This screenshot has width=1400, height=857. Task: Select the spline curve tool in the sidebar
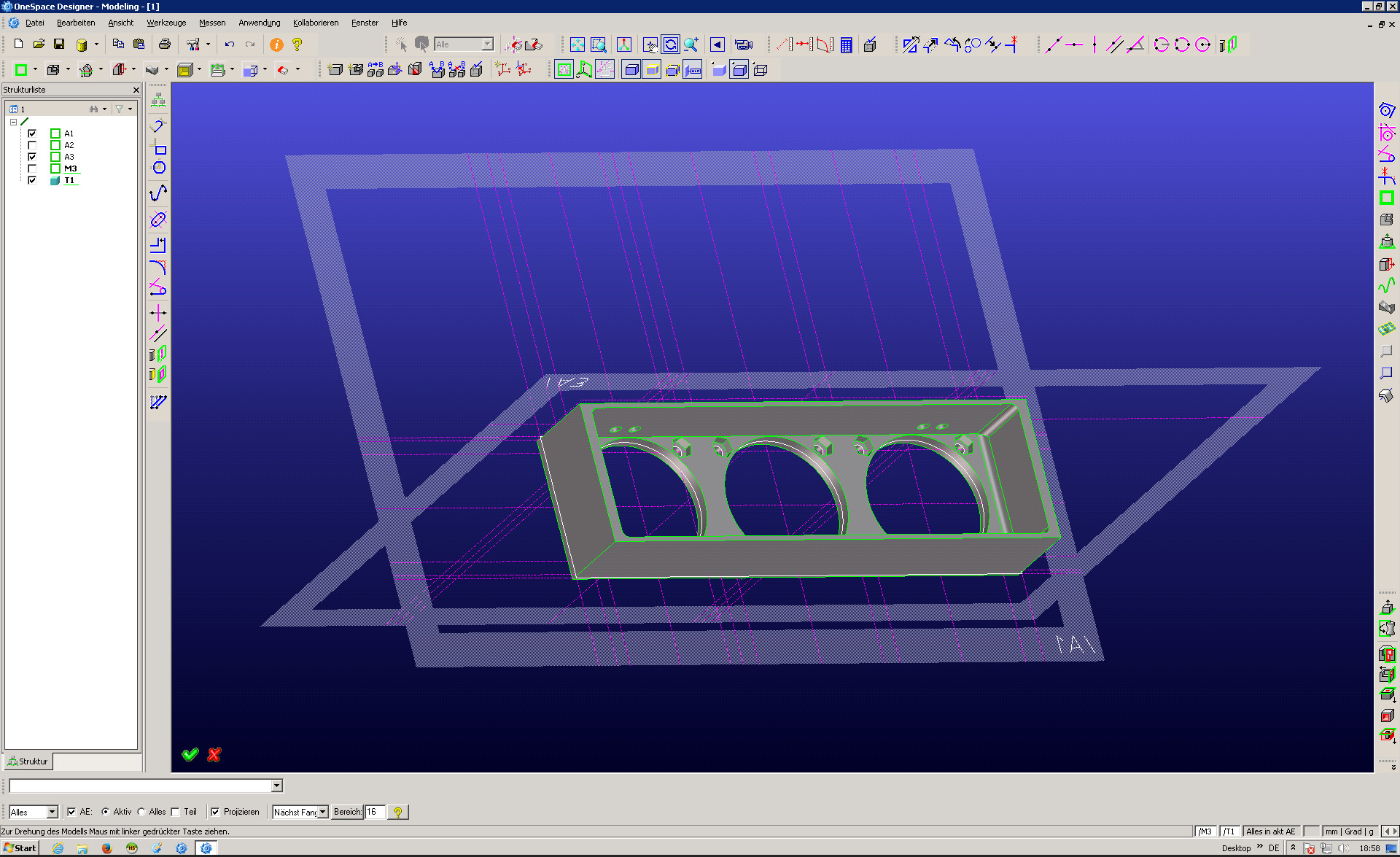[x=158, y=193]
